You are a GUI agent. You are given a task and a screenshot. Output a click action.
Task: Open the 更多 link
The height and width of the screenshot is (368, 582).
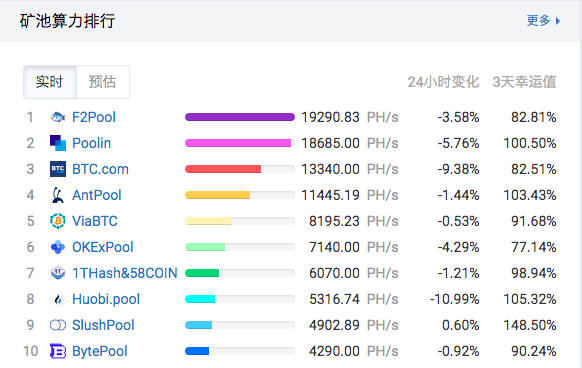point(538,20)
